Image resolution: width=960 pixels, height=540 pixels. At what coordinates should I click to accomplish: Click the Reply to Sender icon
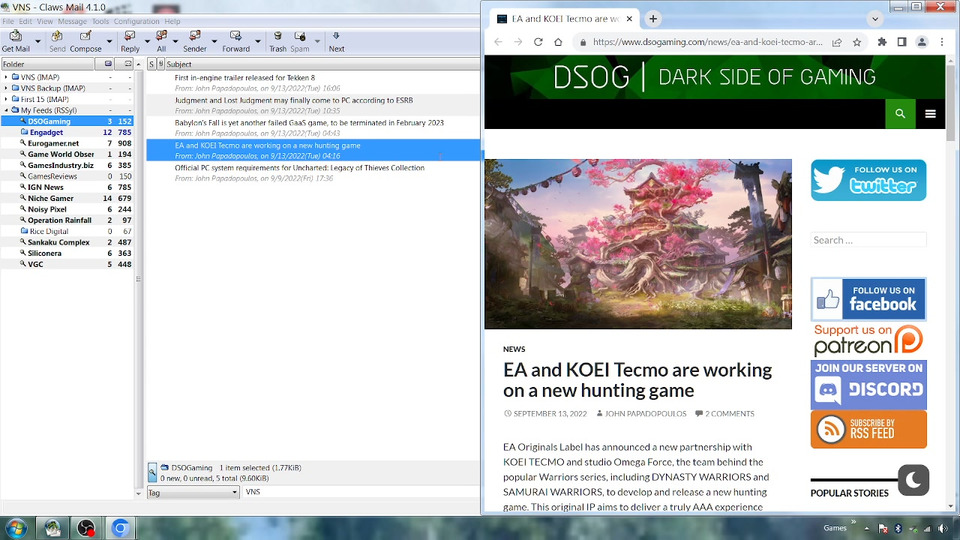(x=195, y=41)
